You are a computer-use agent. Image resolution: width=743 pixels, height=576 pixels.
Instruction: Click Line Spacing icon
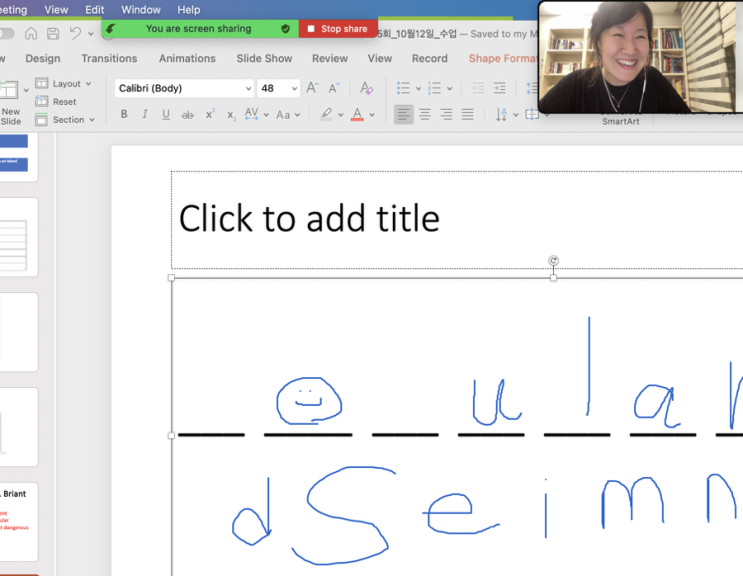tap(531, 88)
